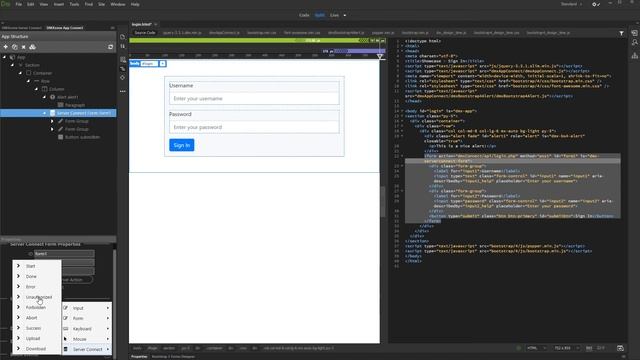This screenshot has height=360, width=640.
Task: Collapse the Row node in structure tree
Action: pos(28,81)
